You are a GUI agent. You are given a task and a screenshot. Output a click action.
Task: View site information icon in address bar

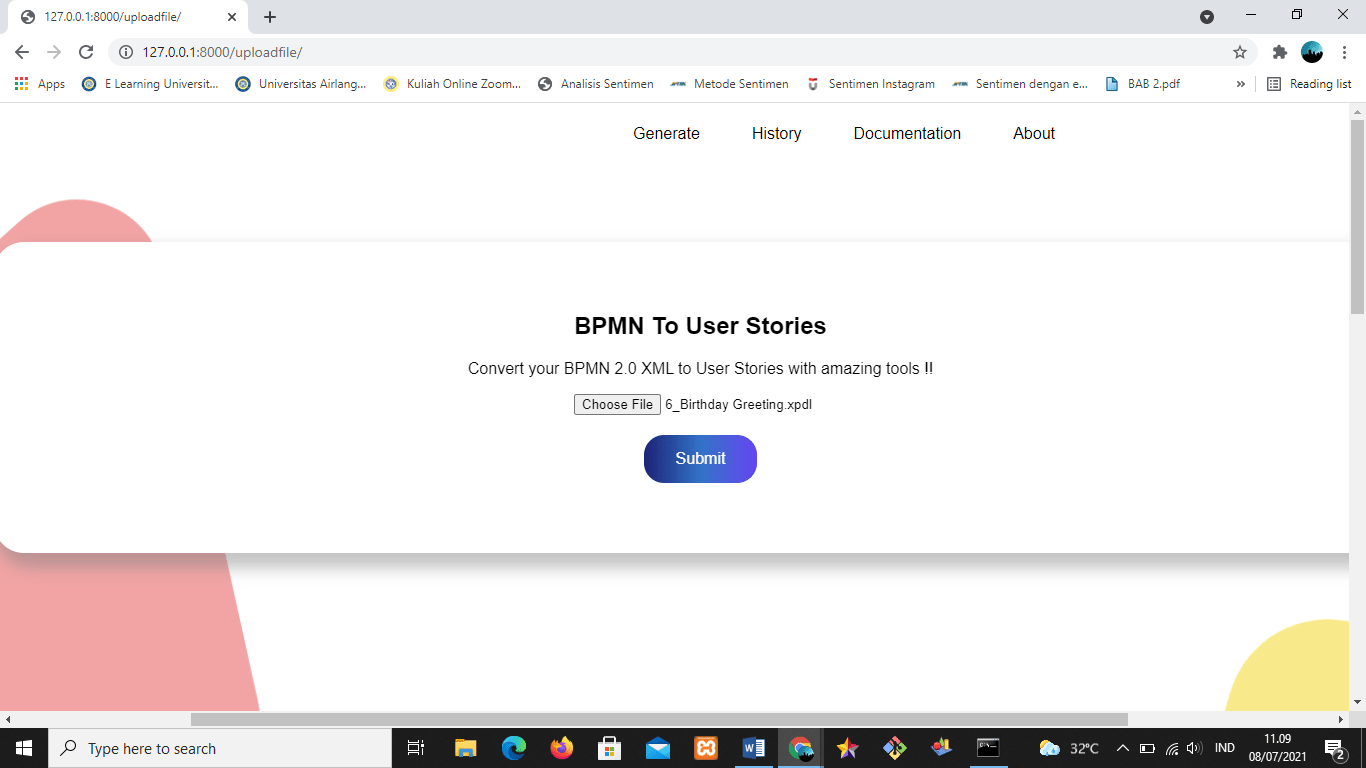[x=125, y=52]
